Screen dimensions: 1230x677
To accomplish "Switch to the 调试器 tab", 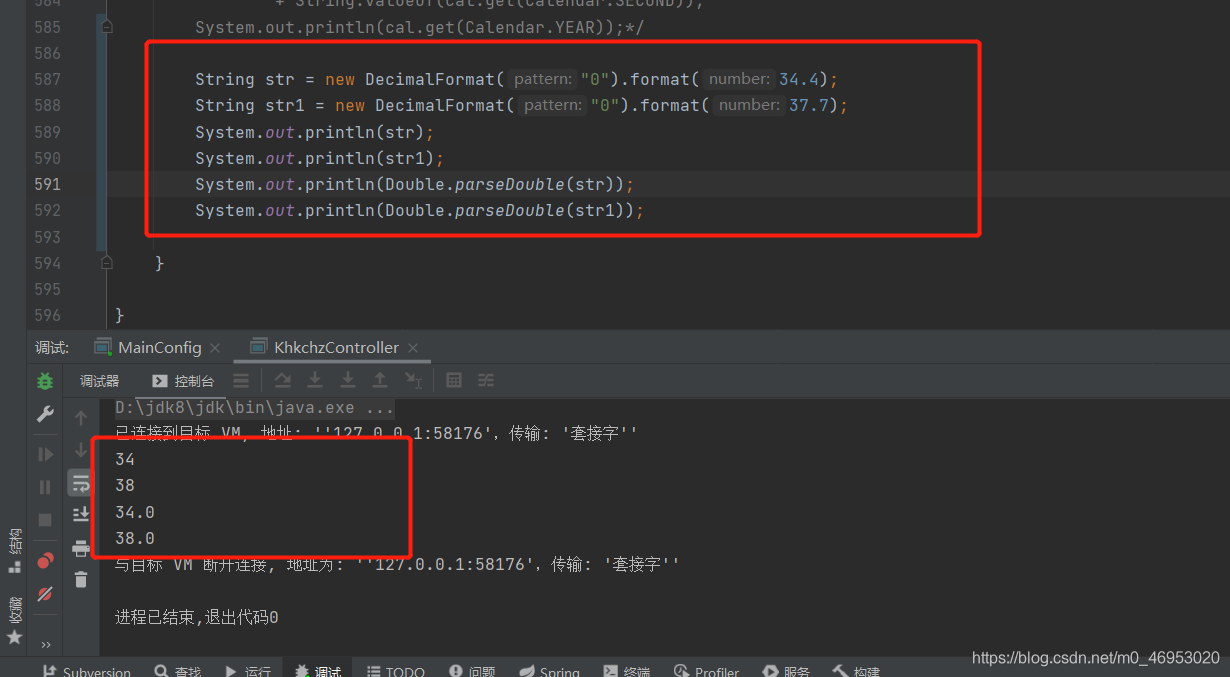I will coord(100,381).
